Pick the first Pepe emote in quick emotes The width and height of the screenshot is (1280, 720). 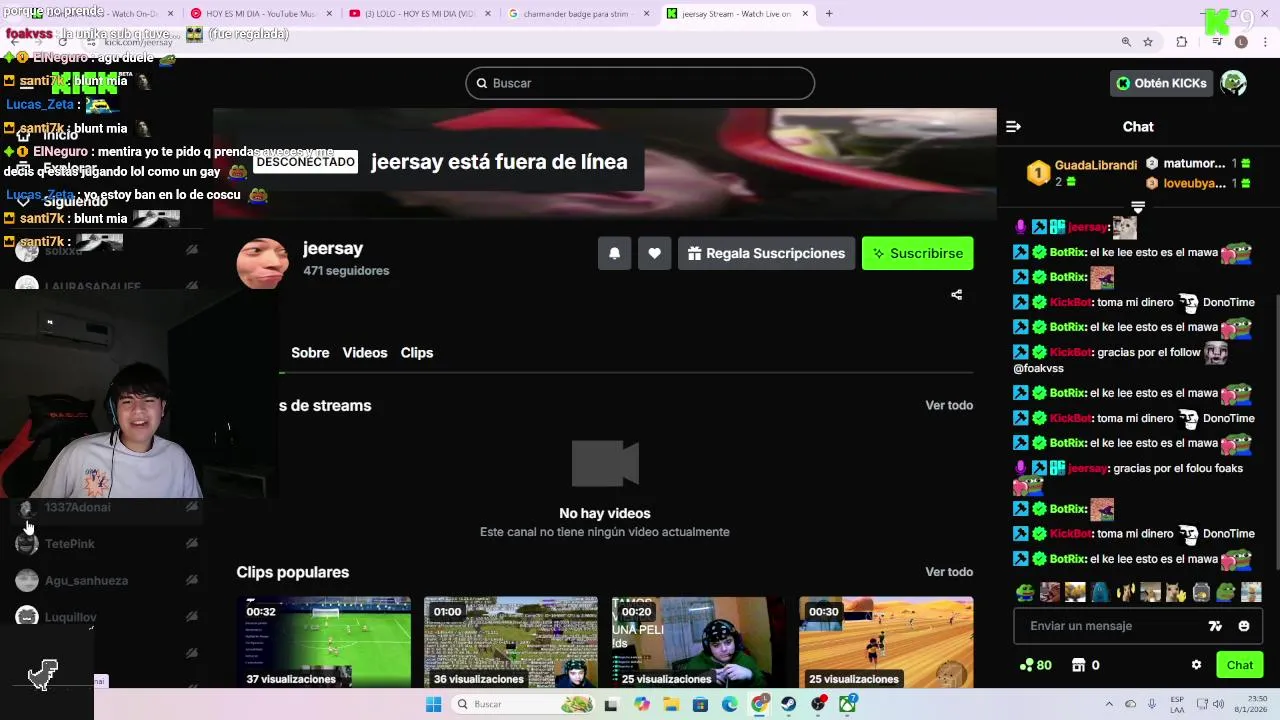click(x=1025, y=592)
